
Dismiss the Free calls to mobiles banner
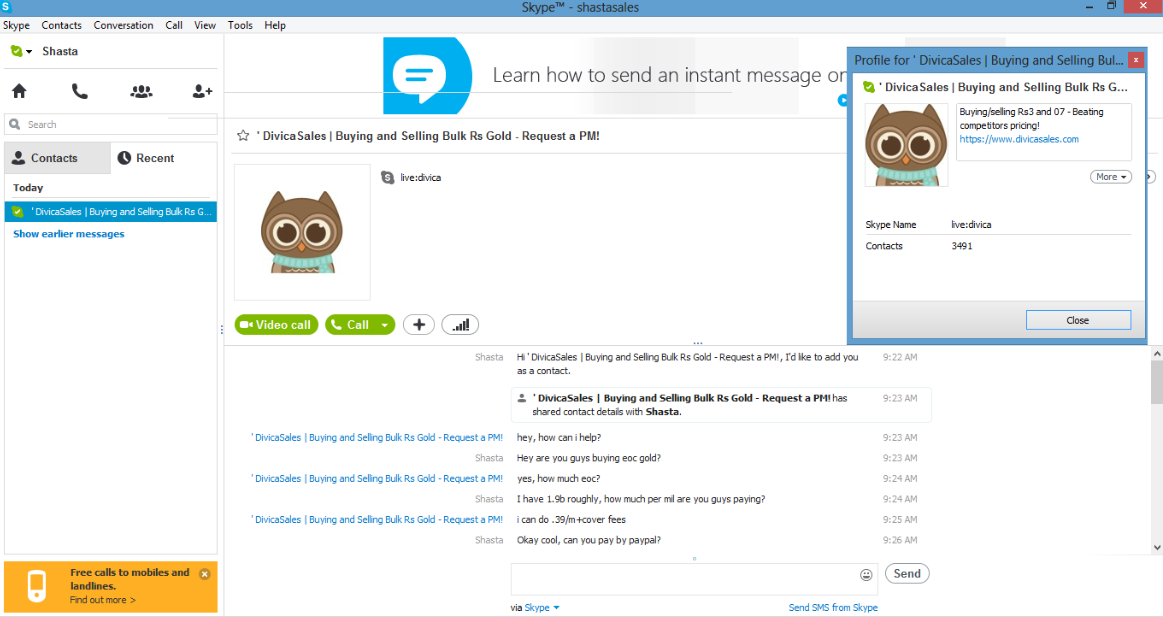coord(205,574)
